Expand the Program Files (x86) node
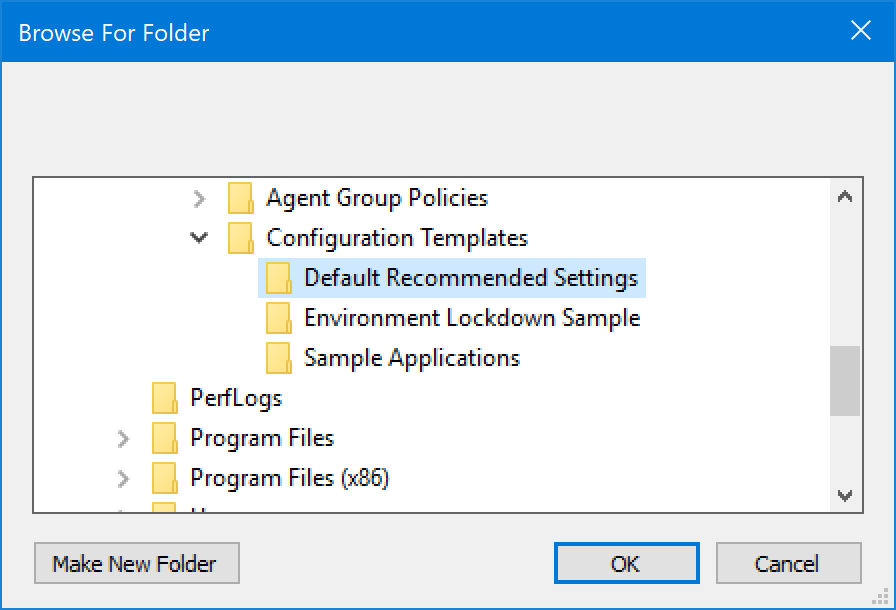 (x=123, y=478)
